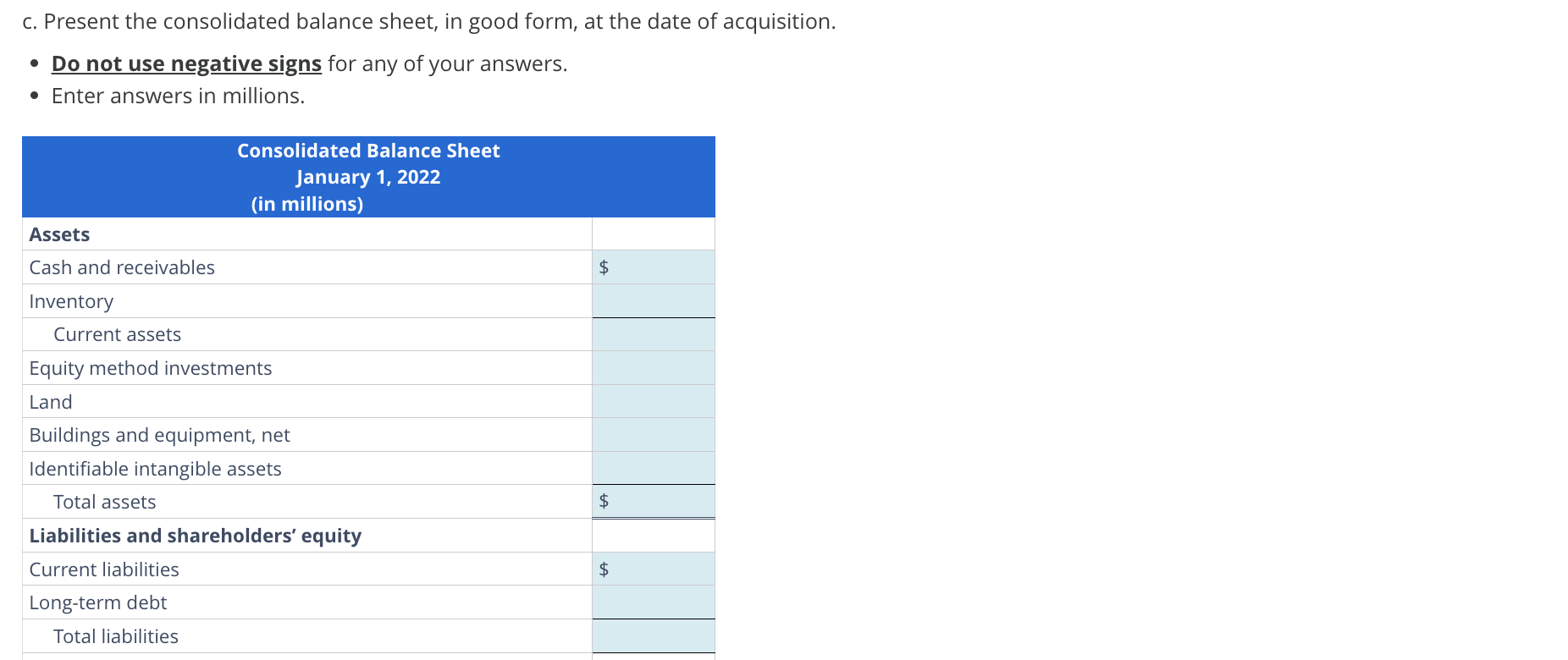Click the 'Enter answers in millions' instruction
Viewport: 1568px width, 660px height.
click(x=178, y=96)
